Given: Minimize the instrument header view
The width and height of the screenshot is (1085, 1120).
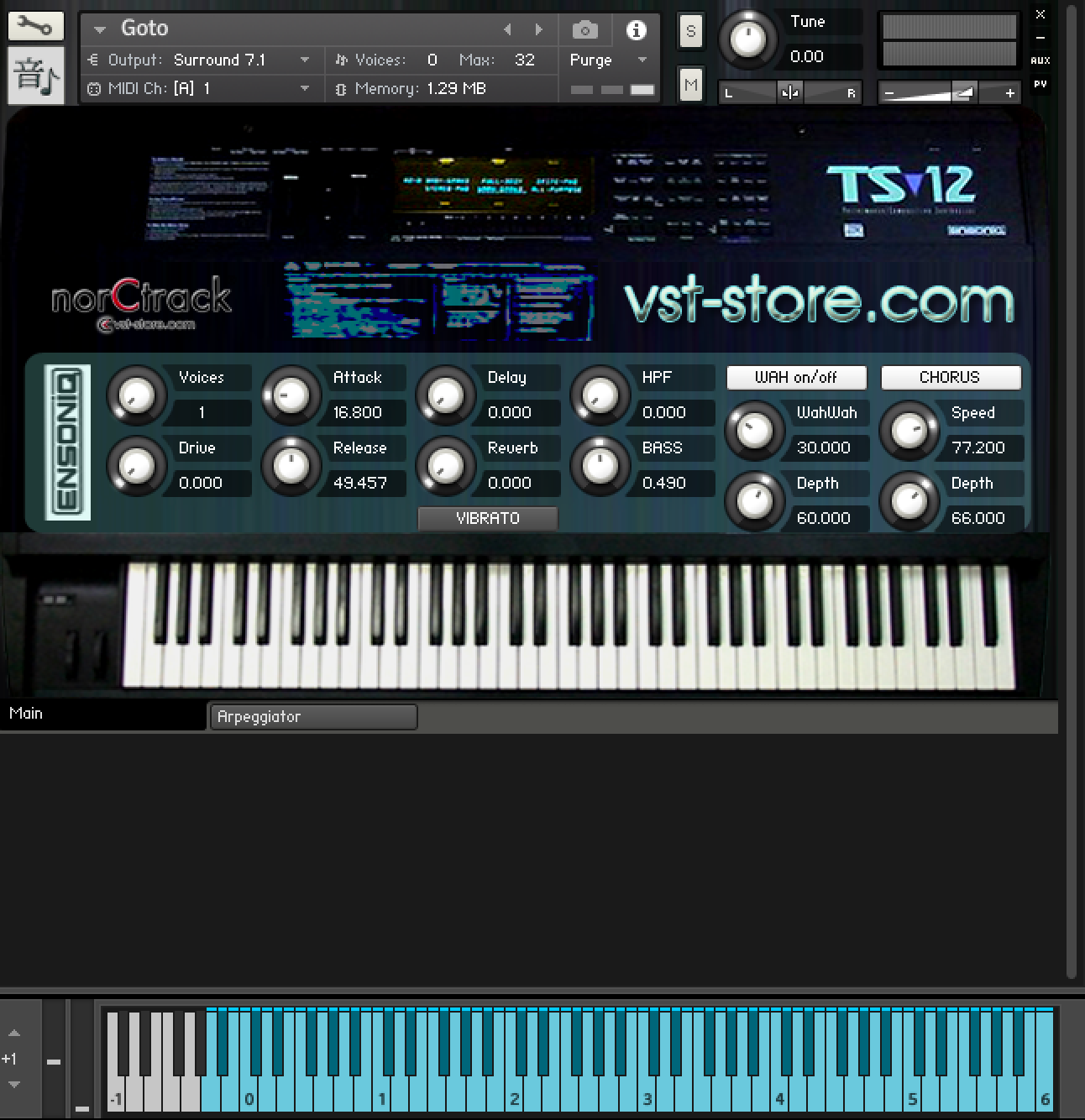Looking at the screenshot, I should 1040,38.
